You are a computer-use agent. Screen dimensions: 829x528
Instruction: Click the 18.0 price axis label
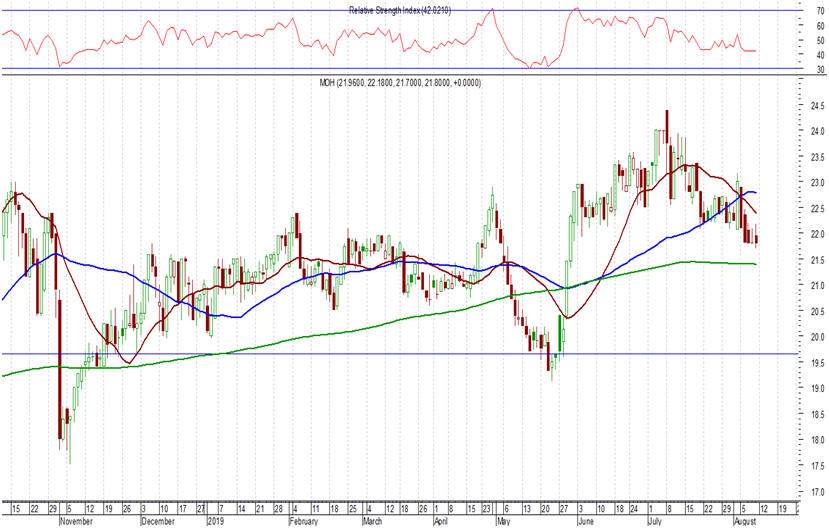818,440
